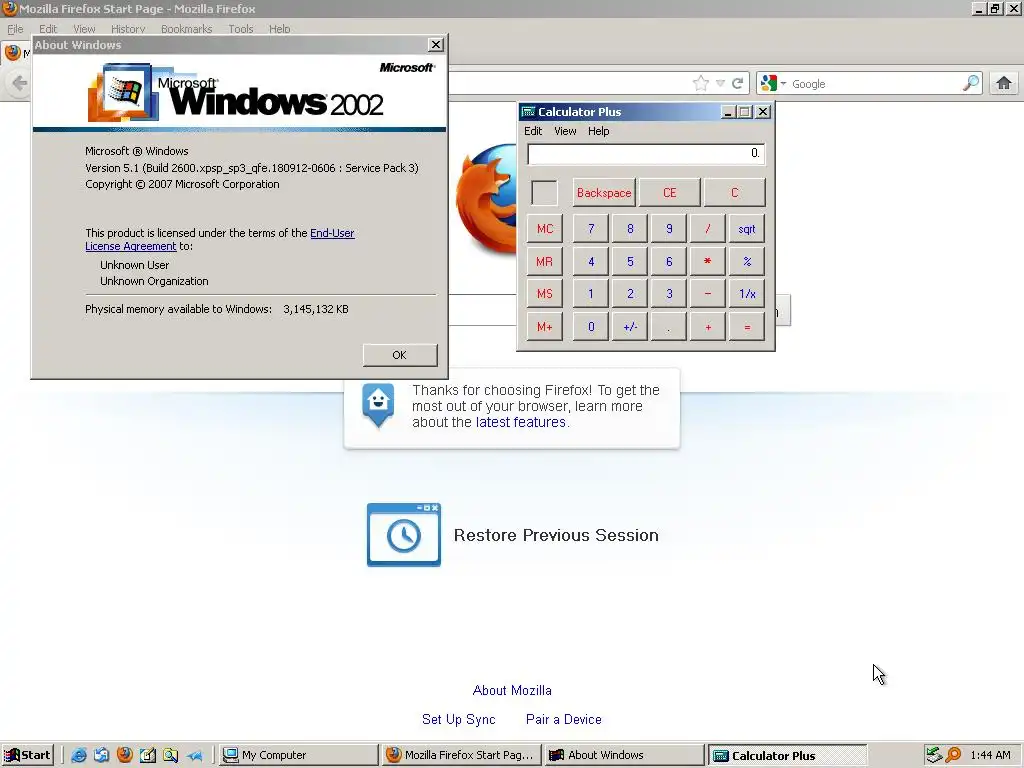Image resolution: width=1024 pixels, height=768 pixels.
Task: Click the MS memory store button
Action: (x=545, y=294)
